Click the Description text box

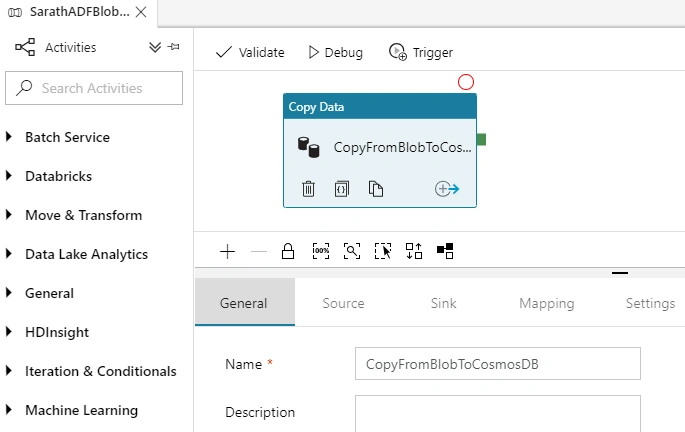tap(498, 413)
